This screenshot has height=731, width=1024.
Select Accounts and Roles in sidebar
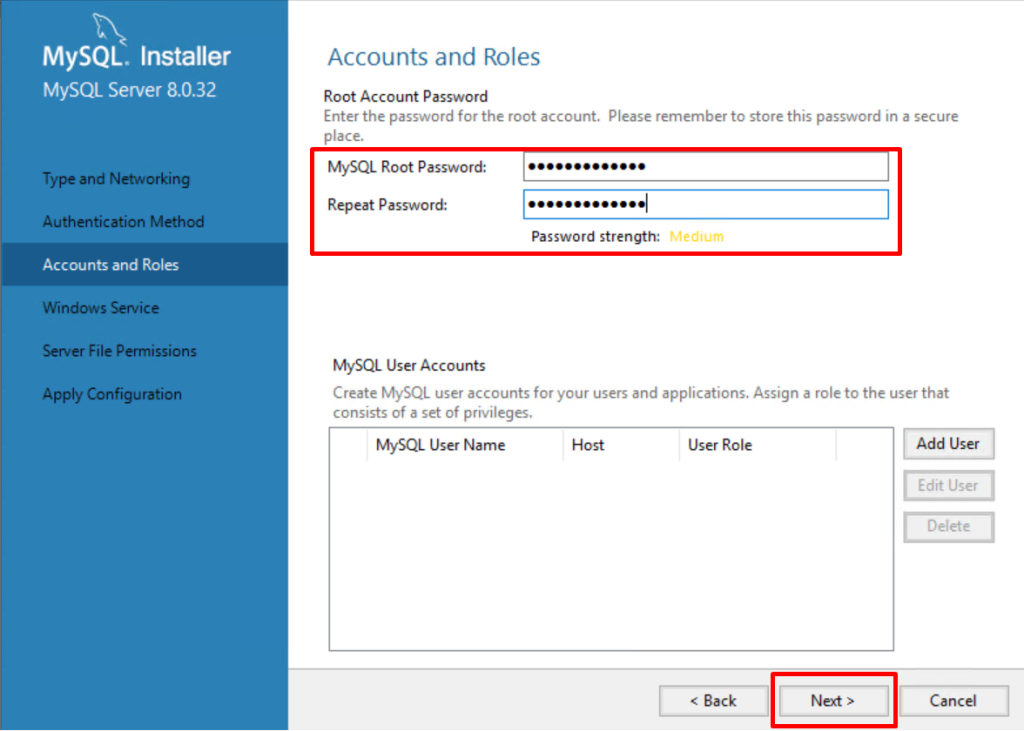[144, 265]
